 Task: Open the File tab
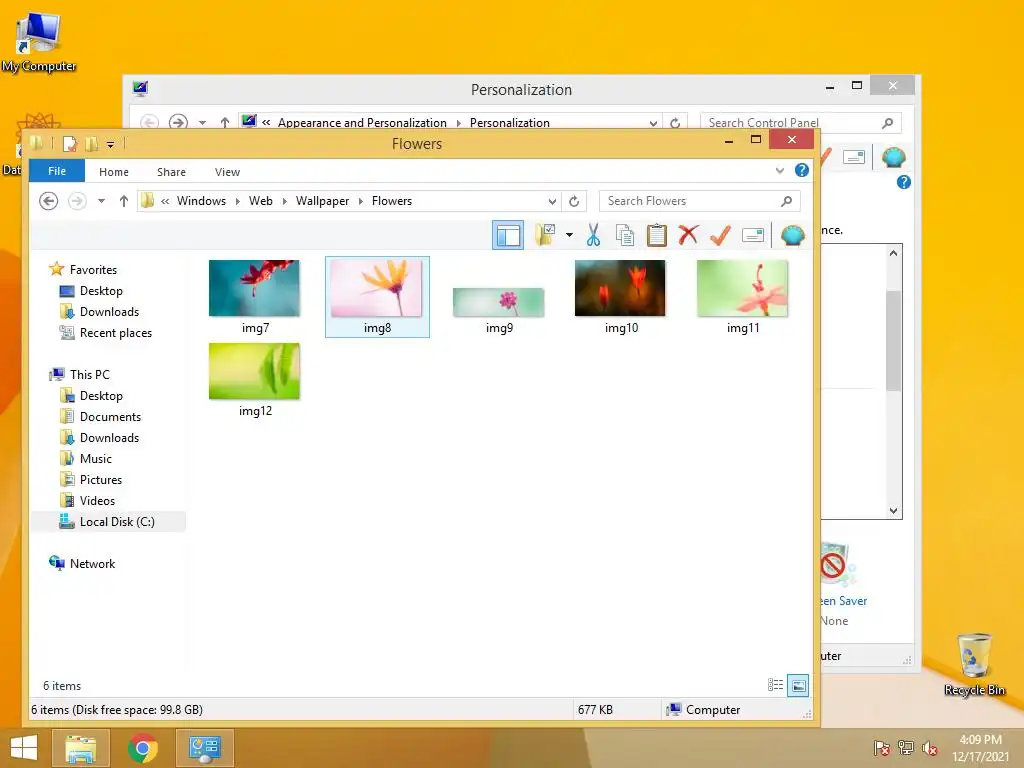point(57,171)
